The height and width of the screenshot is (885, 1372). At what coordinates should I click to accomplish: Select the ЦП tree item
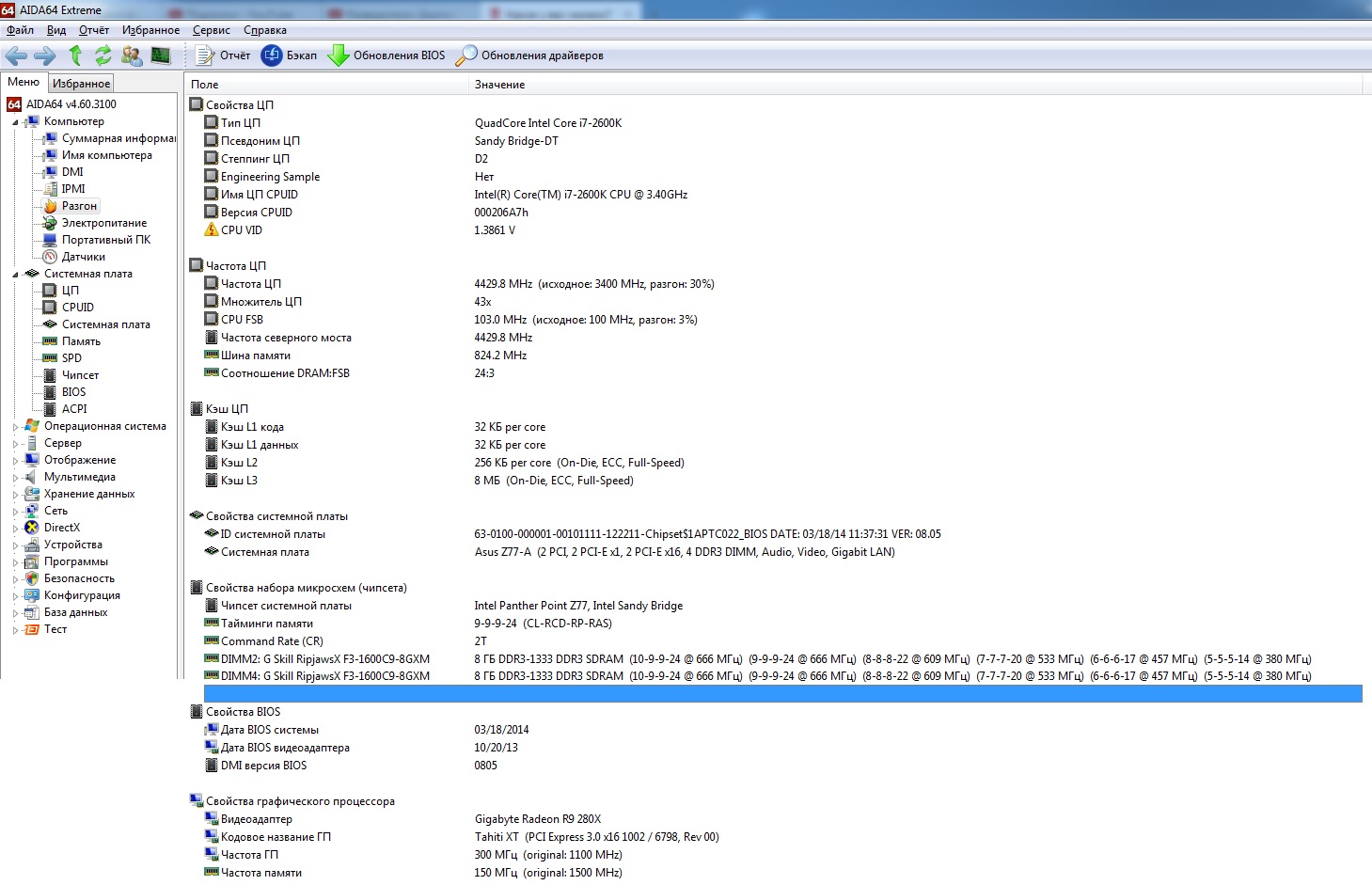pyautogui.click(x=71, y=291)
